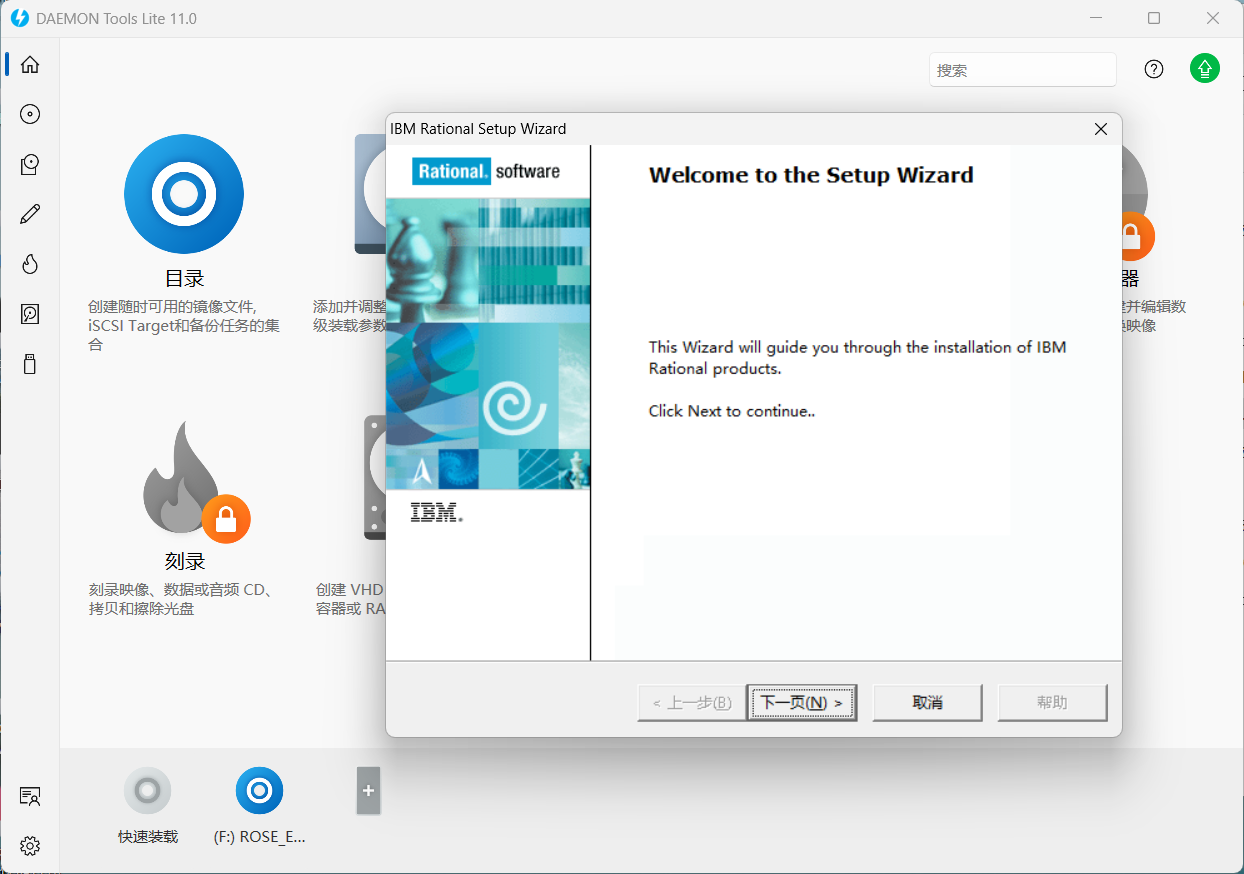The width and height of the screenshot is (1244, 874).
Task: Click the help question mark icon
Action: click(1154, 69)
